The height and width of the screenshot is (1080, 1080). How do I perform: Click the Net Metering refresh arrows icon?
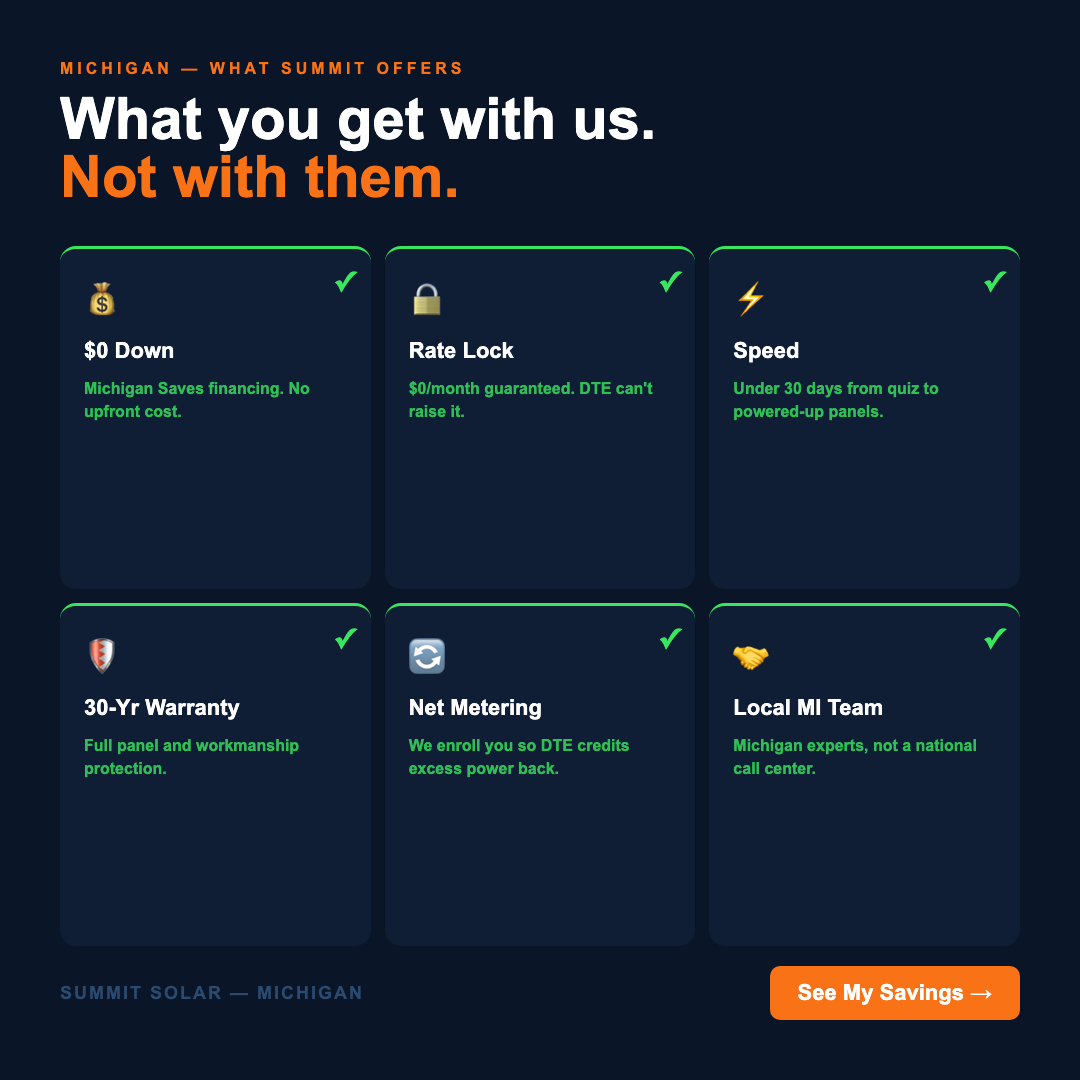[x=427, y=656]
